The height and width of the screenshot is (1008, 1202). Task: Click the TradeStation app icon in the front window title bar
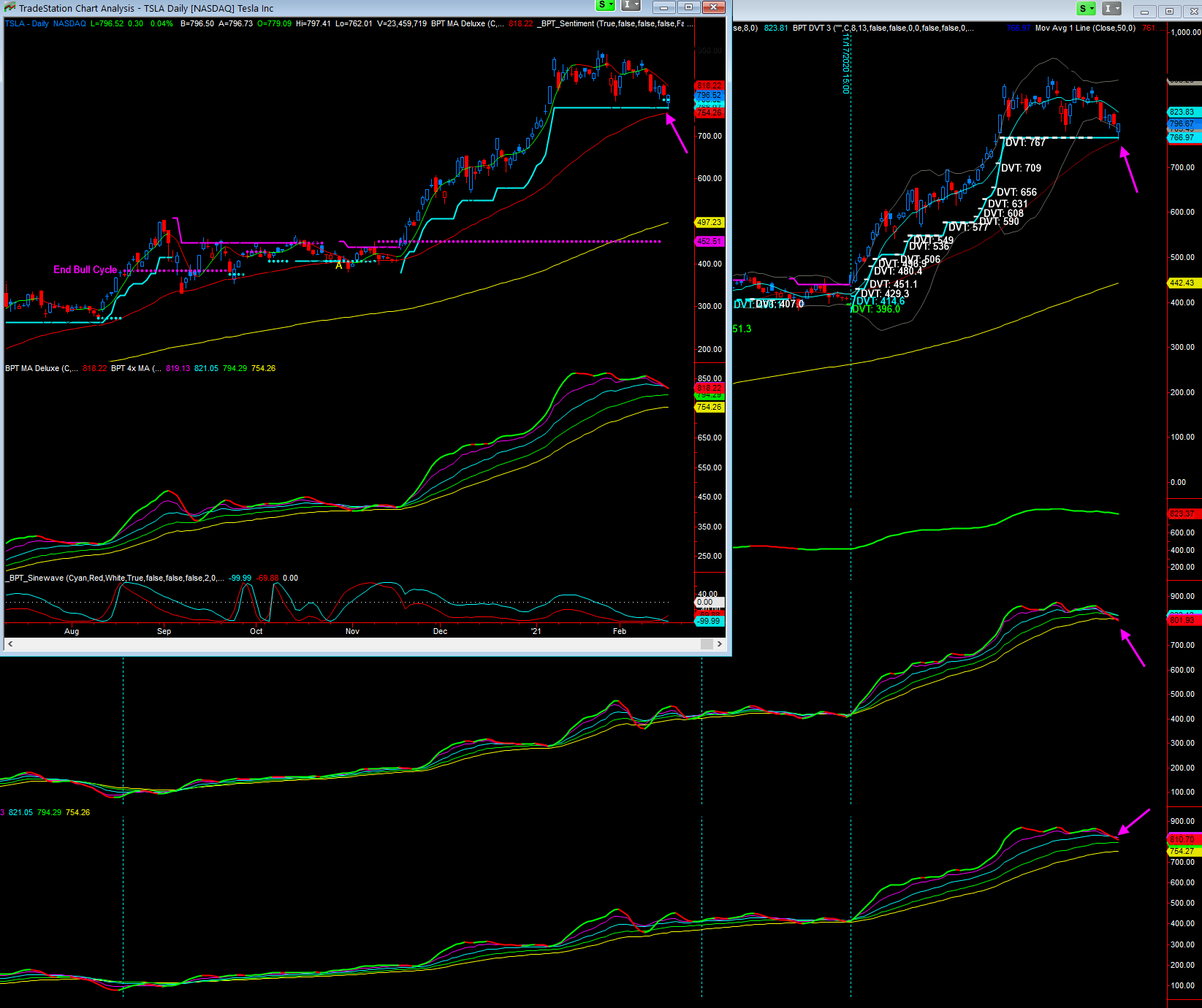[9, 8]
